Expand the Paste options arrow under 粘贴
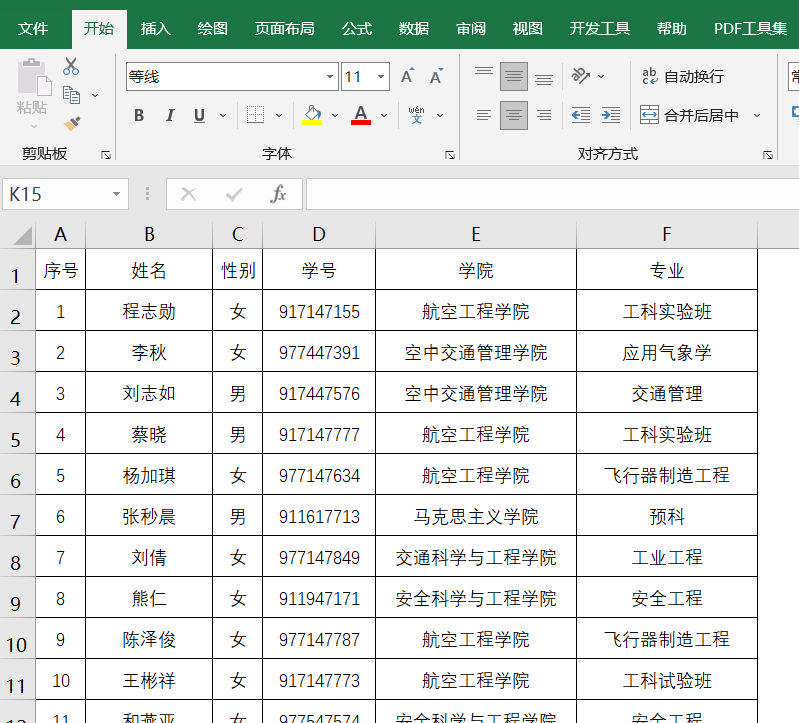Viewport: 799px width, 723px height. point(34,126)
